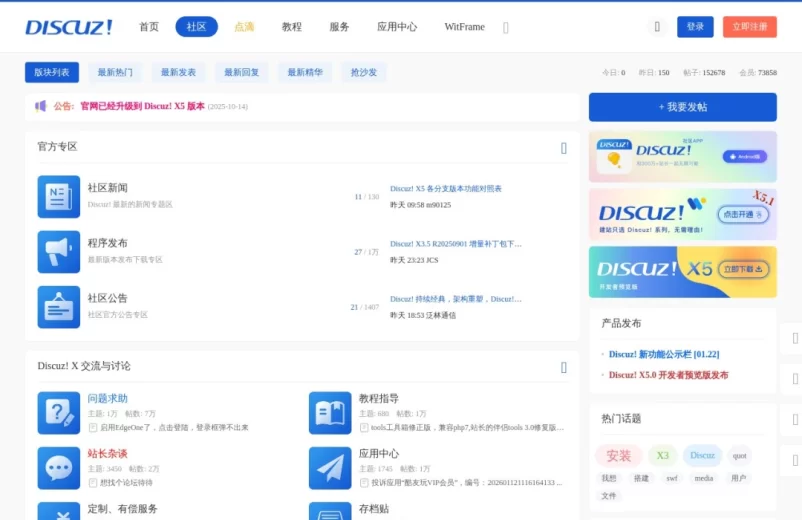Open post Discuz! X5 各分支版本功能对照表
Viewport: 802px width, 520px height.
(445, 189)
